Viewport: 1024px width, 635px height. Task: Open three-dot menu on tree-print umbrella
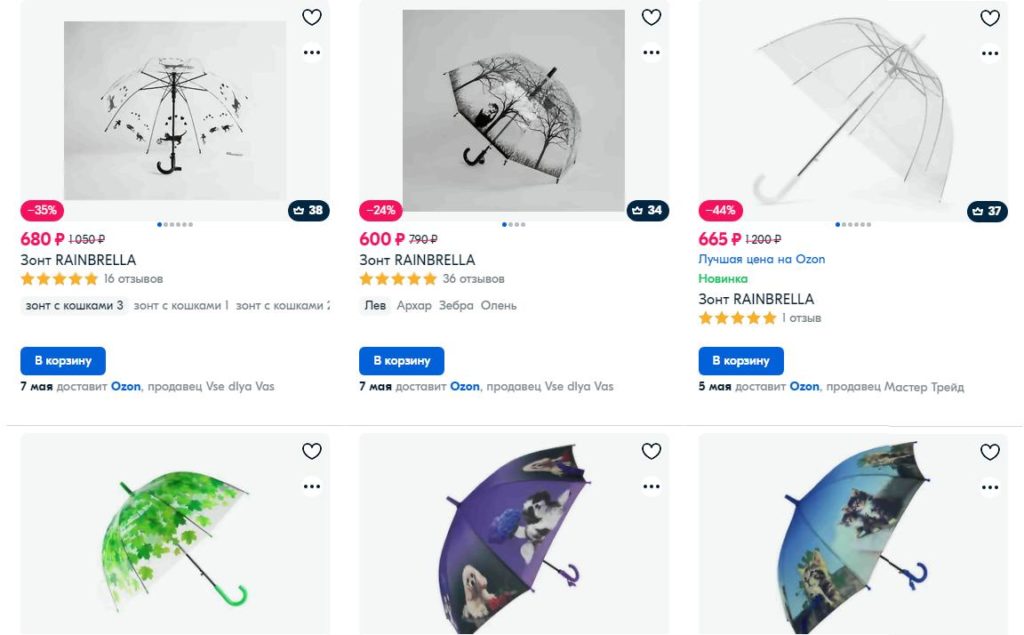[651, 53]
